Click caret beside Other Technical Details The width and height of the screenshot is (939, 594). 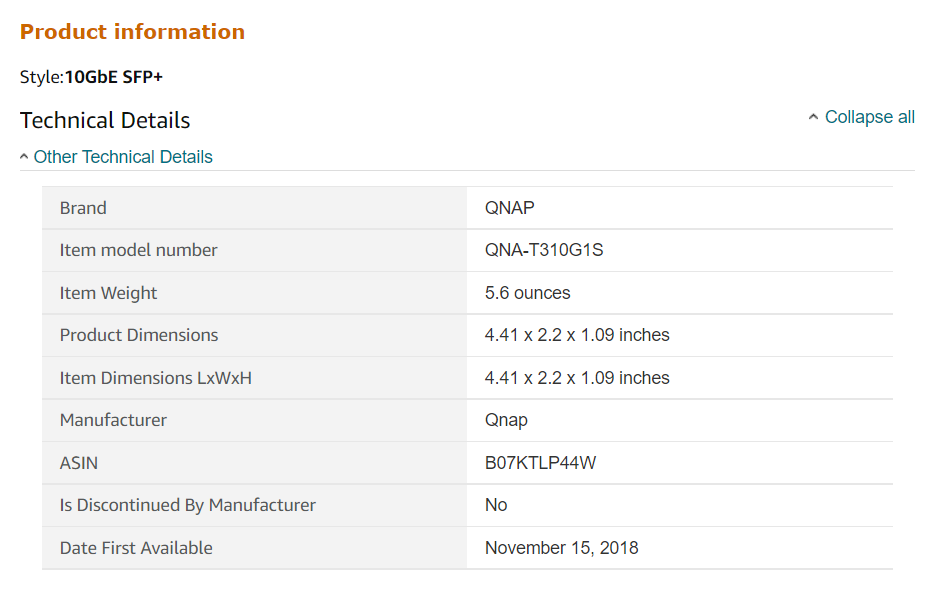click(x=24, y=157)
